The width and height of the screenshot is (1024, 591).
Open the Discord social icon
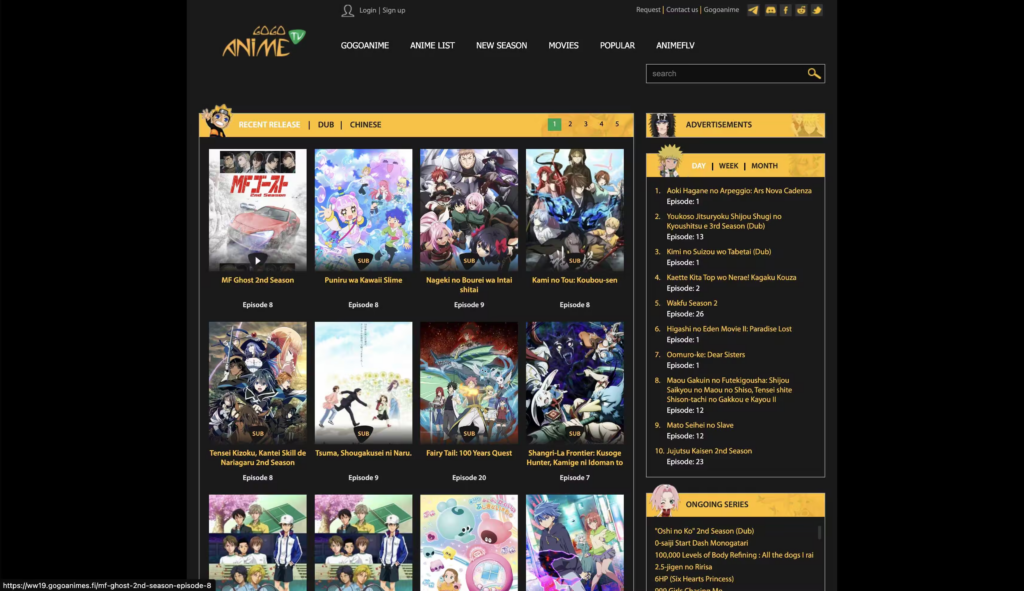click(x=771, y=10)
